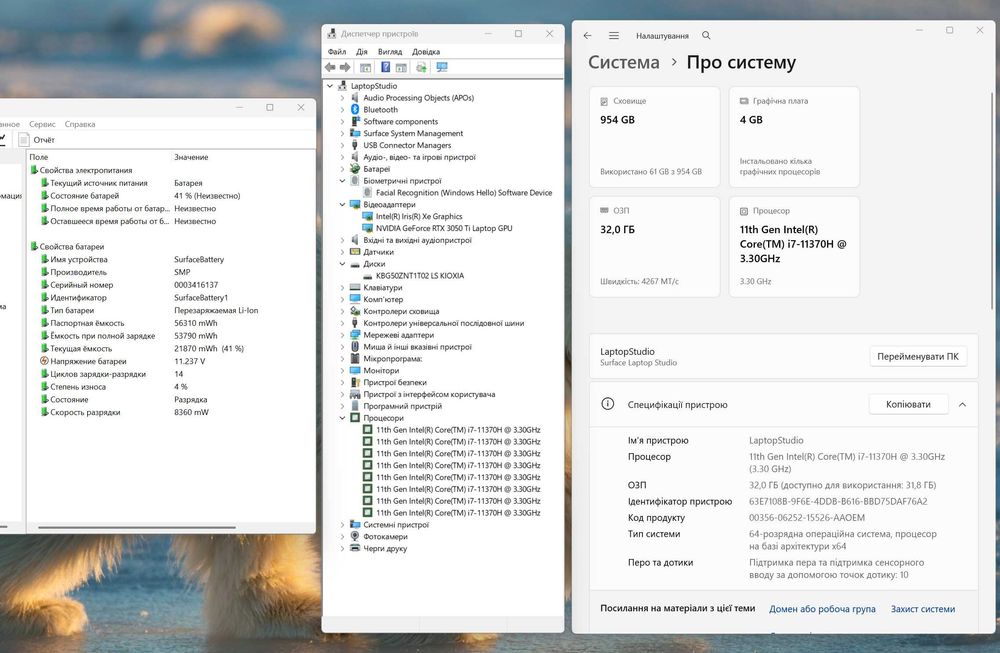
Task: Open the blue help question-mark toolbar icon
Action: point(385,67)
